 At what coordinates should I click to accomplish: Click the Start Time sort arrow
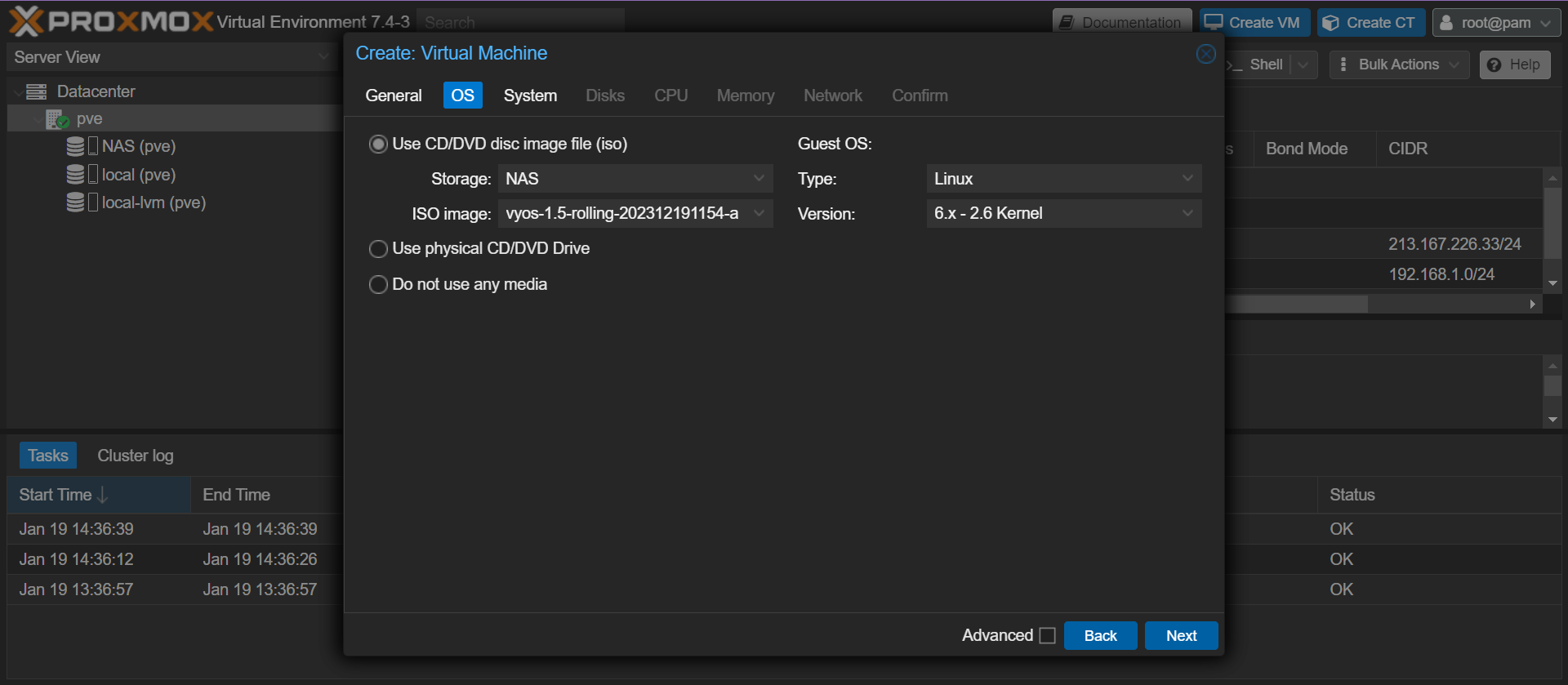click(103, 495)
